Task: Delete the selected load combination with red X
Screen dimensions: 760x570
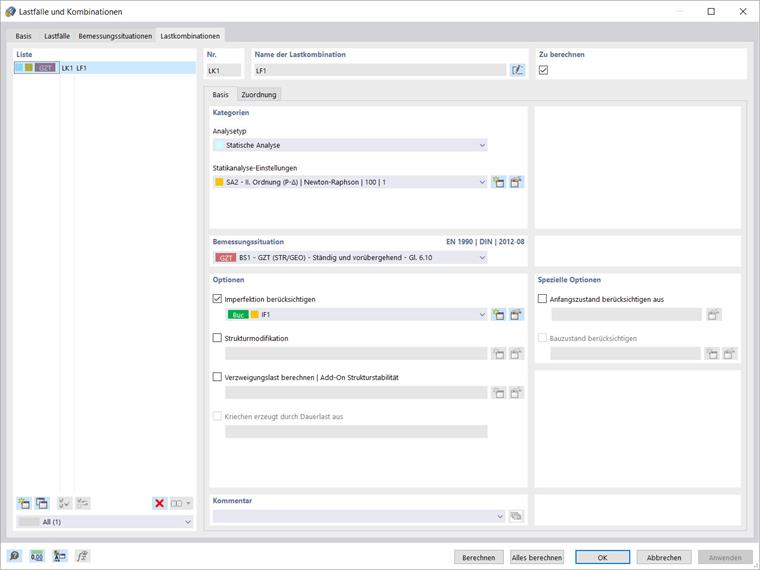Action: click(159, 503)
